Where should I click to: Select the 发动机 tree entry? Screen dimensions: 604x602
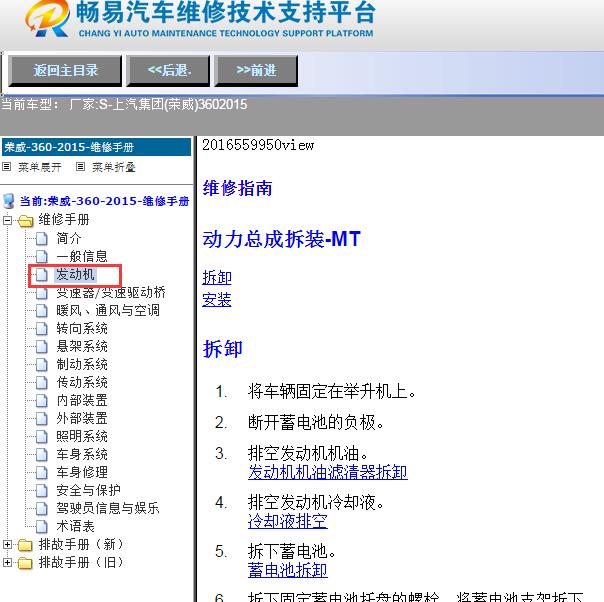pos(75,275)
